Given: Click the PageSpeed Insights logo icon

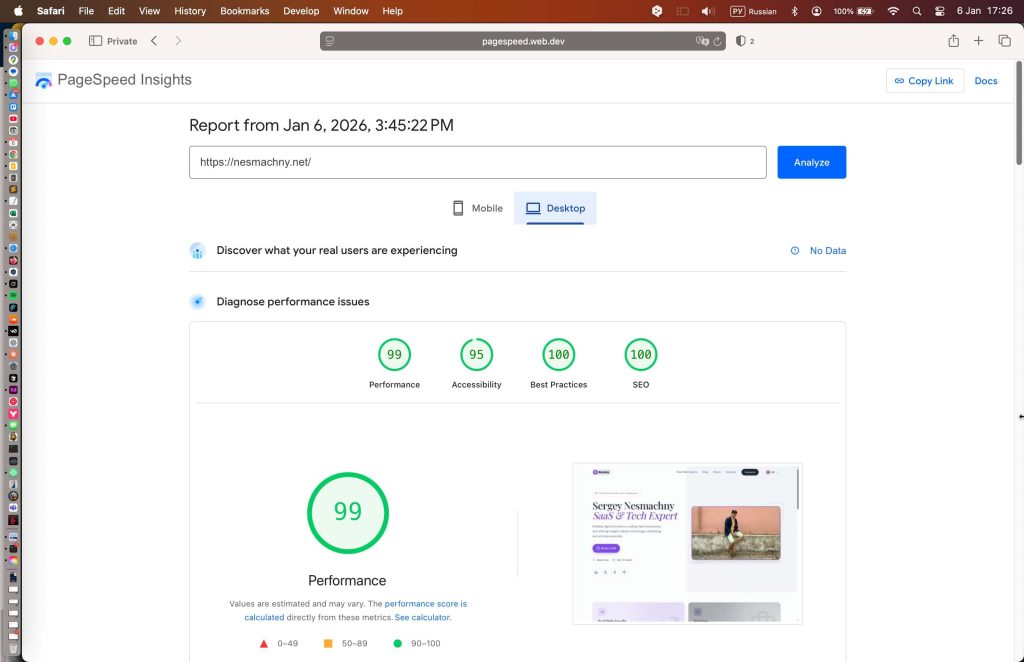Looking at the screenshot, I should click(x=43, y=81).
